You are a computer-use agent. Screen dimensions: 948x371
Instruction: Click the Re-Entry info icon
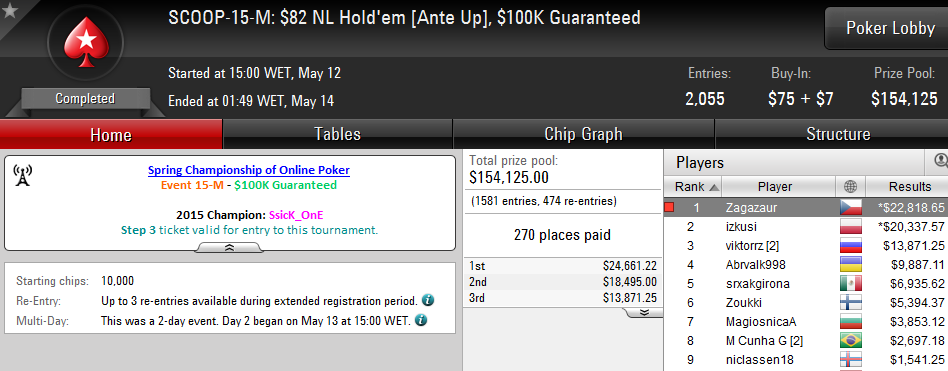click(427, 300)
